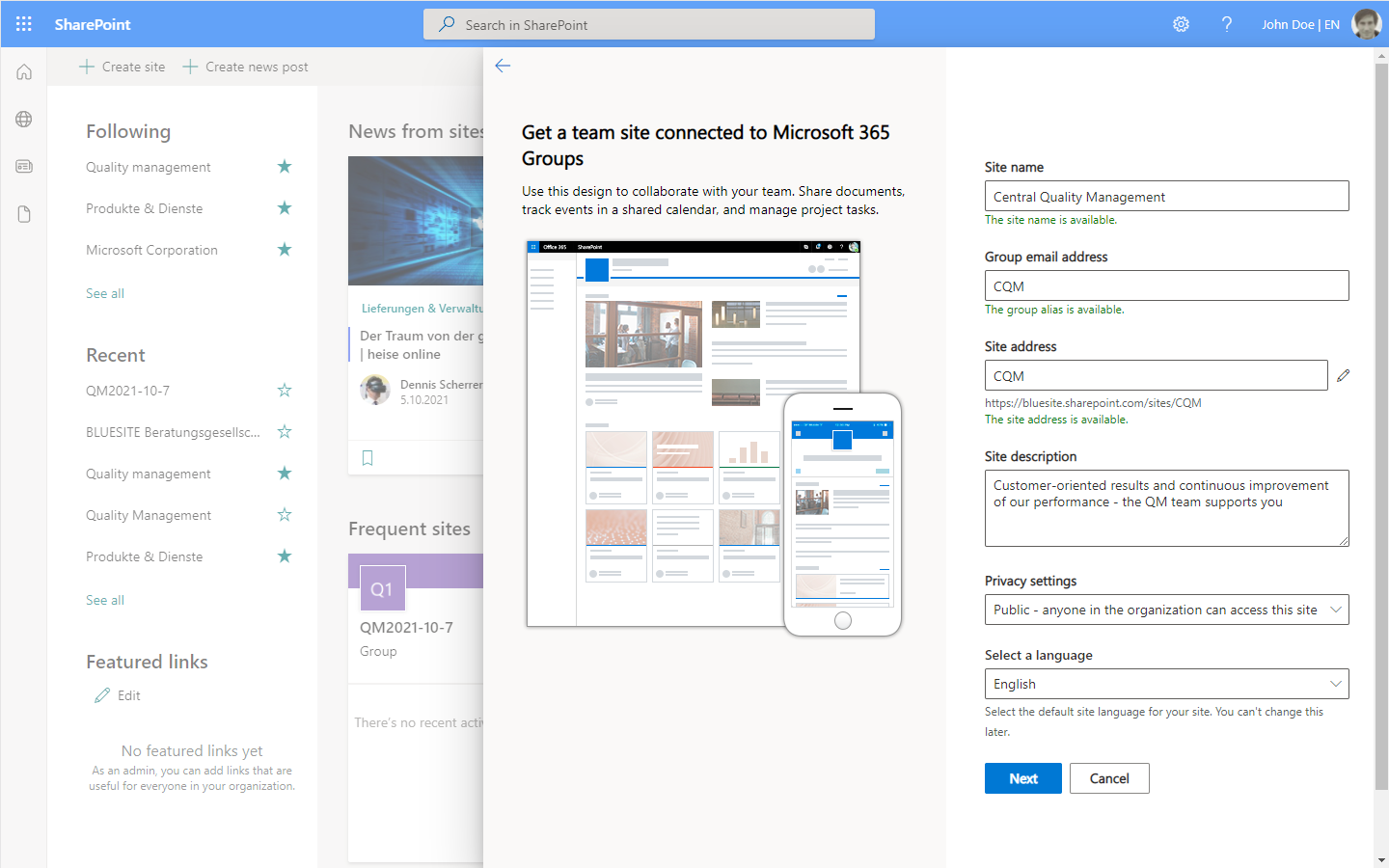The image size is (1389, 868).
Task: Click the Cancel button
Action: [1109, 778]
